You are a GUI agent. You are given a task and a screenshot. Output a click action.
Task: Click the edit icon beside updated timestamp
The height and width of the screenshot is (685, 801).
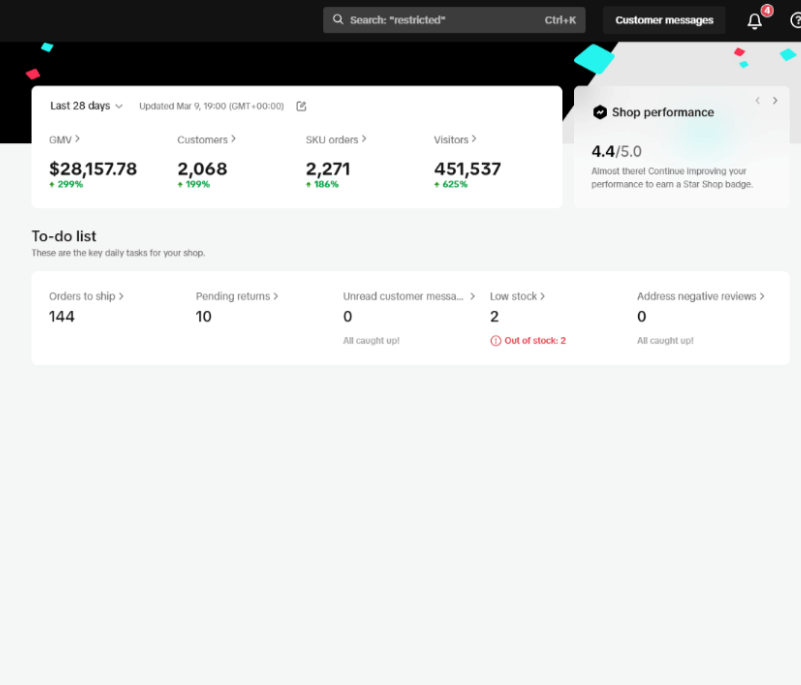301,106
